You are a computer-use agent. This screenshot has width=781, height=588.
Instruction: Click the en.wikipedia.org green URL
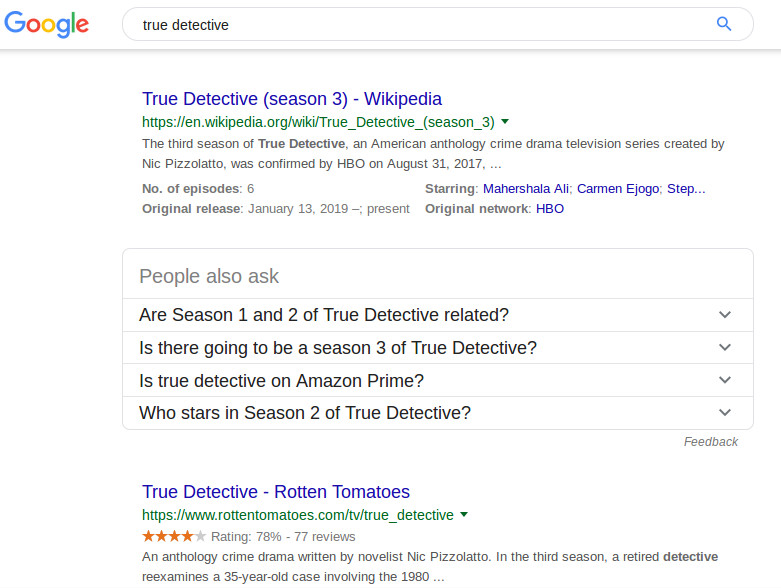318,122
